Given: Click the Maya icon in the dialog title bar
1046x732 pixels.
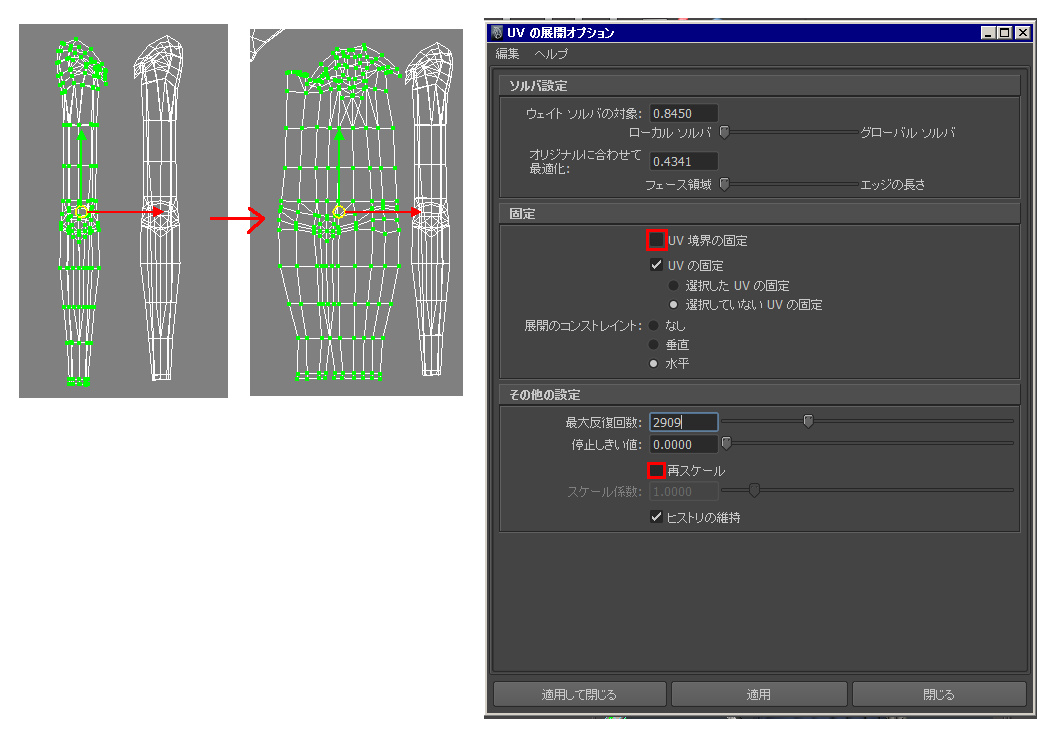Looking at the screenshot, I should click(x=497, y=33).
